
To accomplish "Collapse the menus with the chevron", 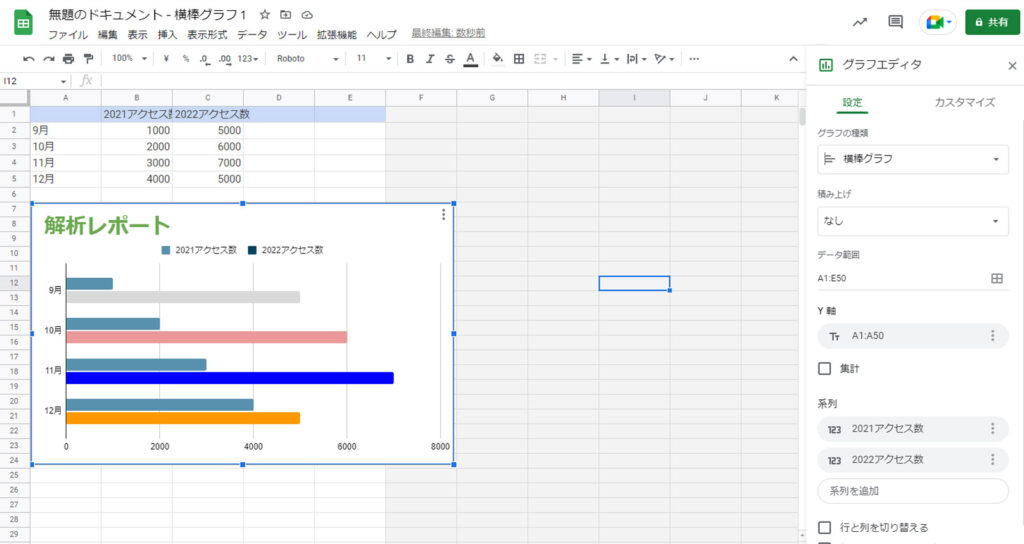I will pos(793,59).
